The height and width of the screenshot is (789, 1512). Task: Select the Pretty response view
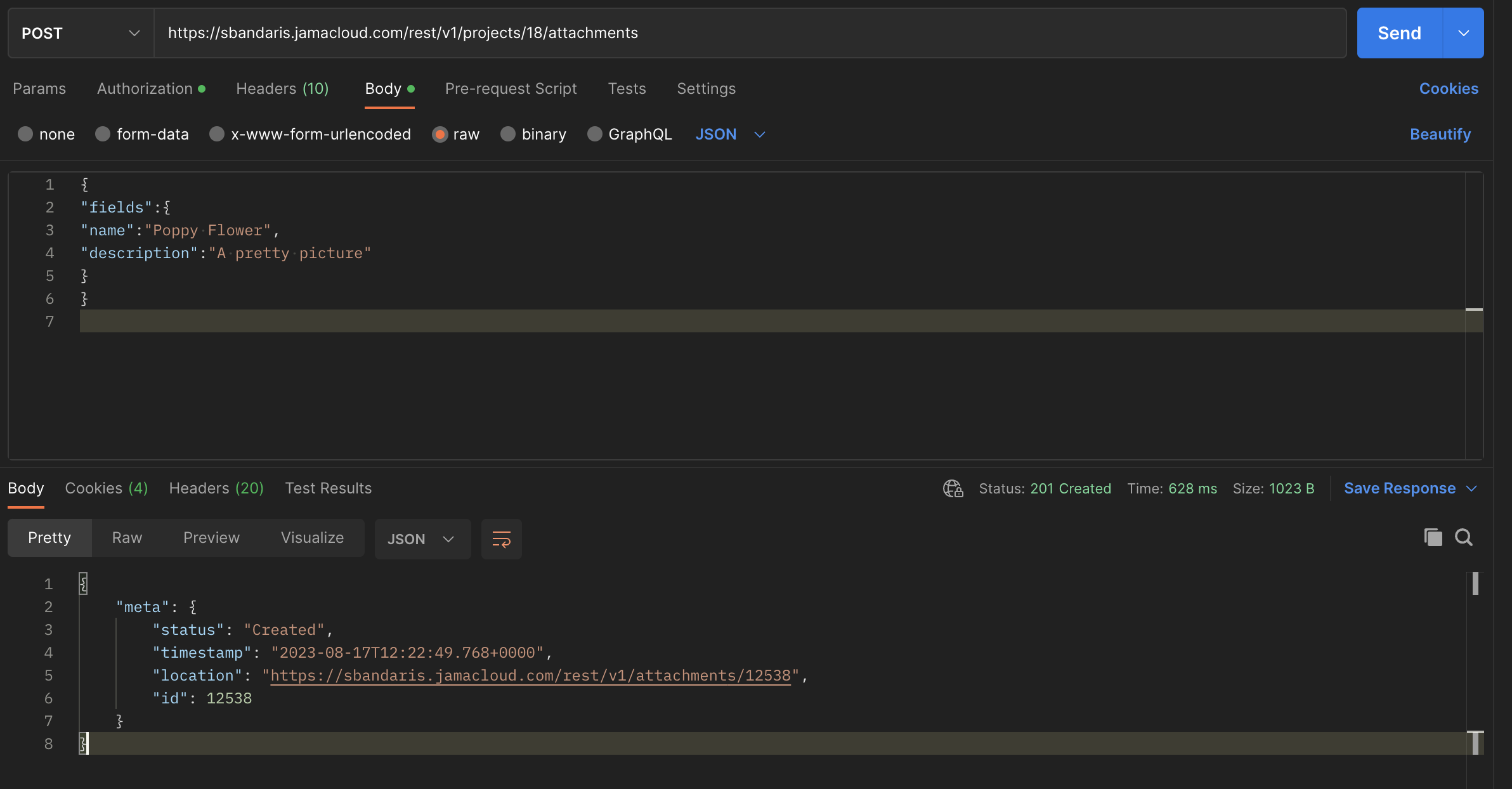pos(49,538)
